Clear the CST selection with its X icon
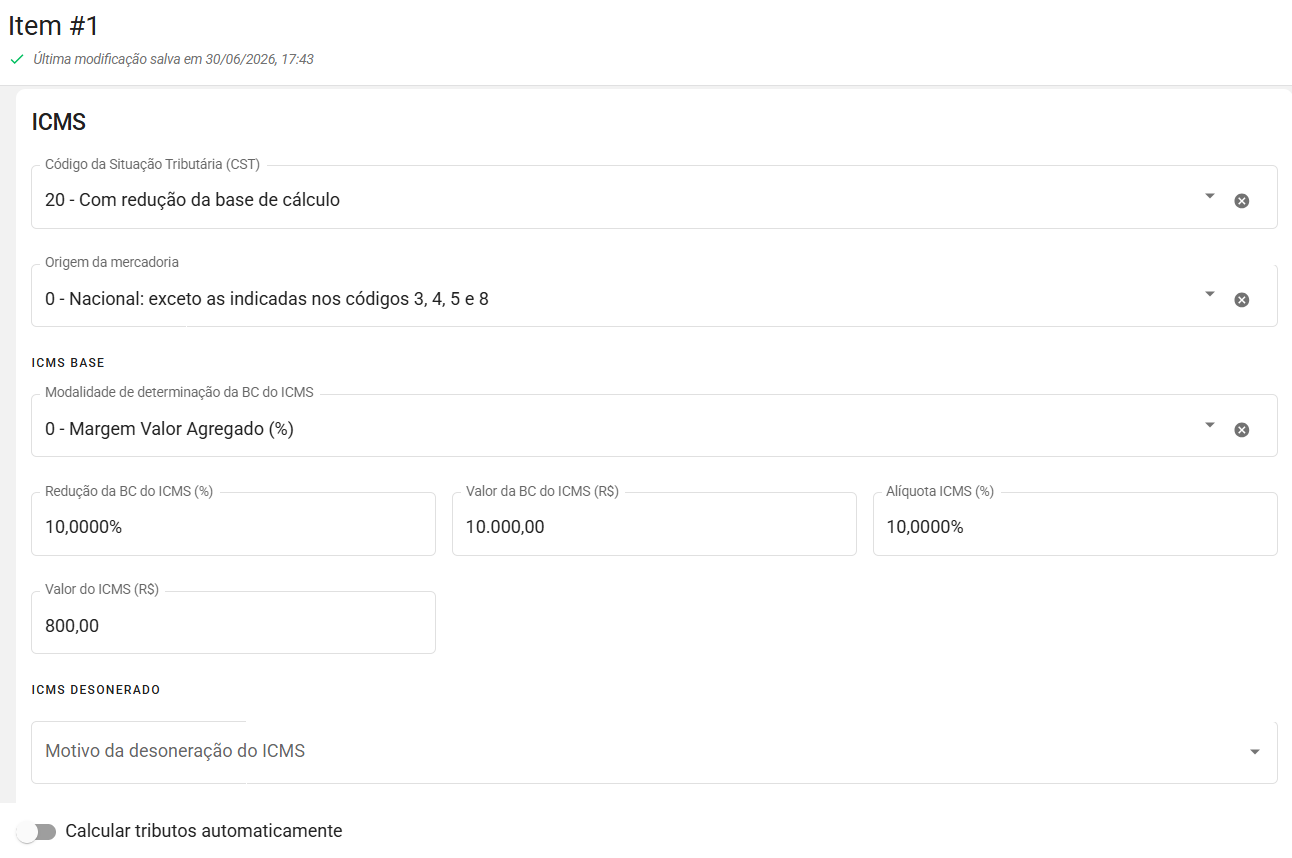Viewport: 1292px width, 858px height. (1241, 200)
